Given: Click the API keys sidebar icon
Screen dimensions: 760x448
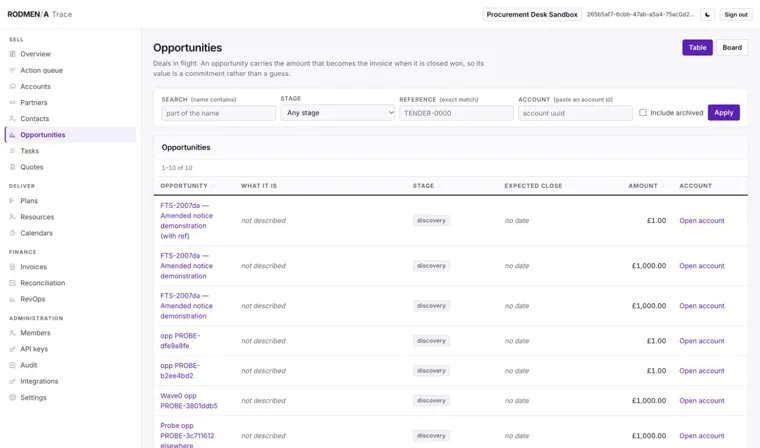Looking at the screenshot, I should (13, 349).
